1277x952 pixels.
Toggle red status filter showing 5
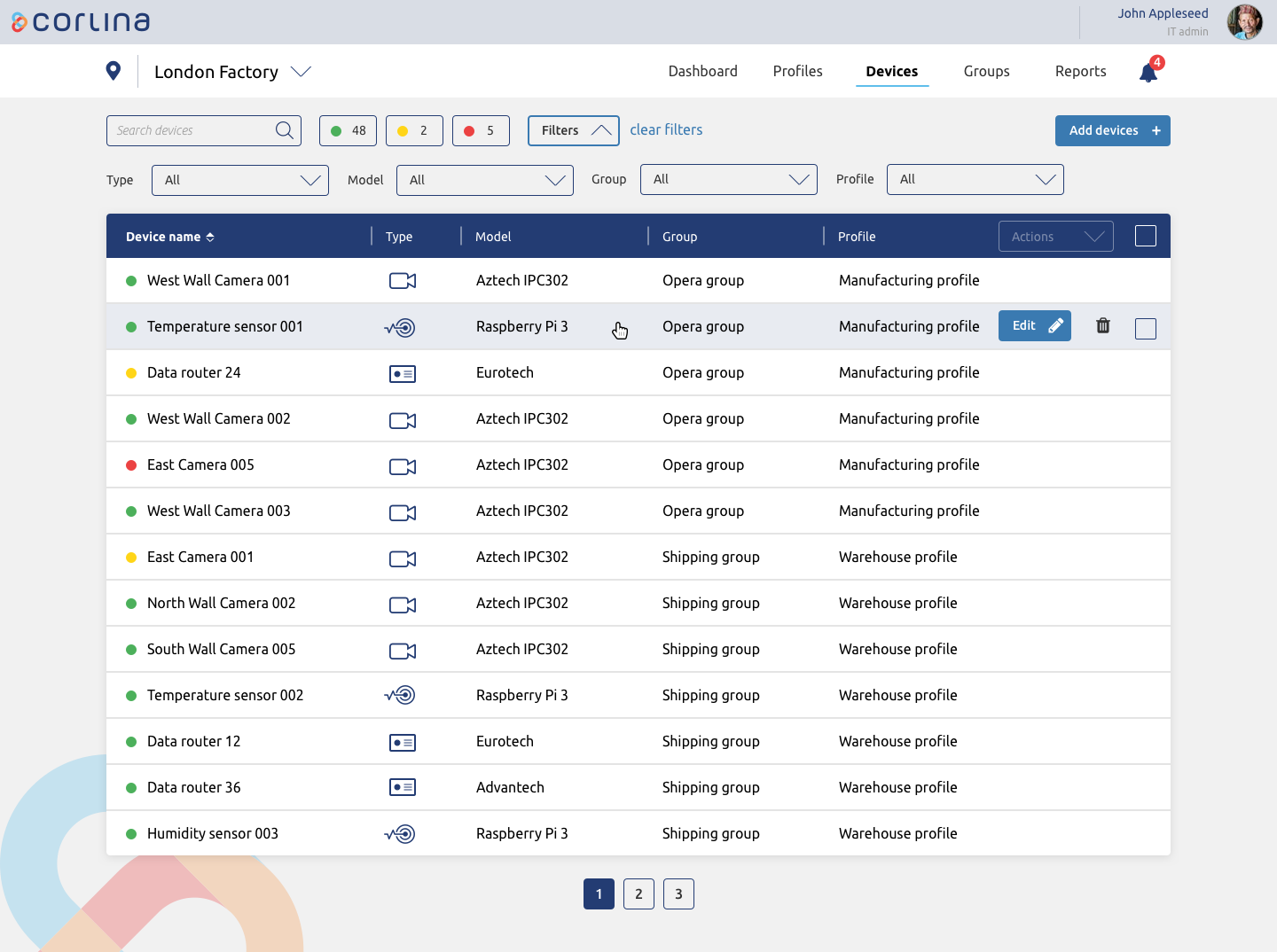pos(481,130)
